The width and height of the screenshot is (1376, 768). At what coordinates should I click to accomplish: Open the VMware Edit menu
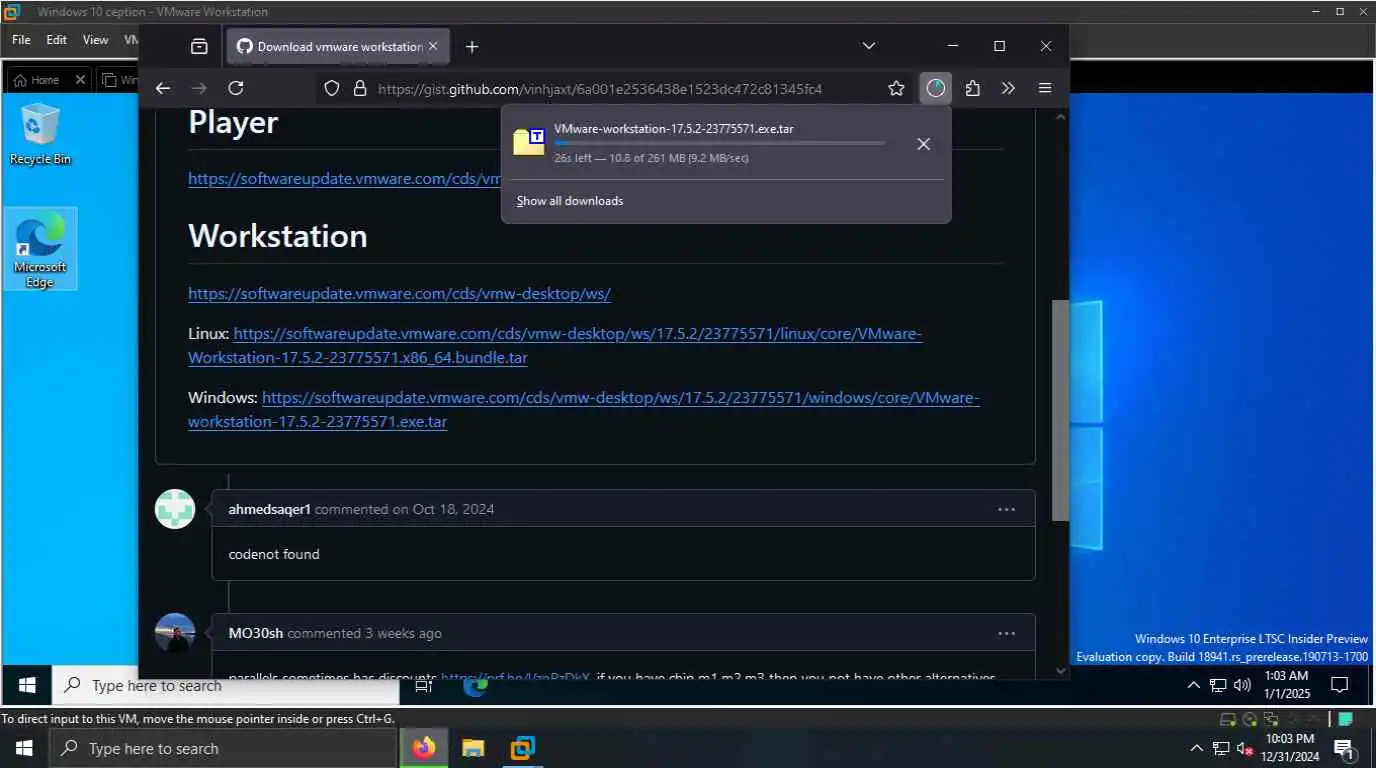click(56, 40)
